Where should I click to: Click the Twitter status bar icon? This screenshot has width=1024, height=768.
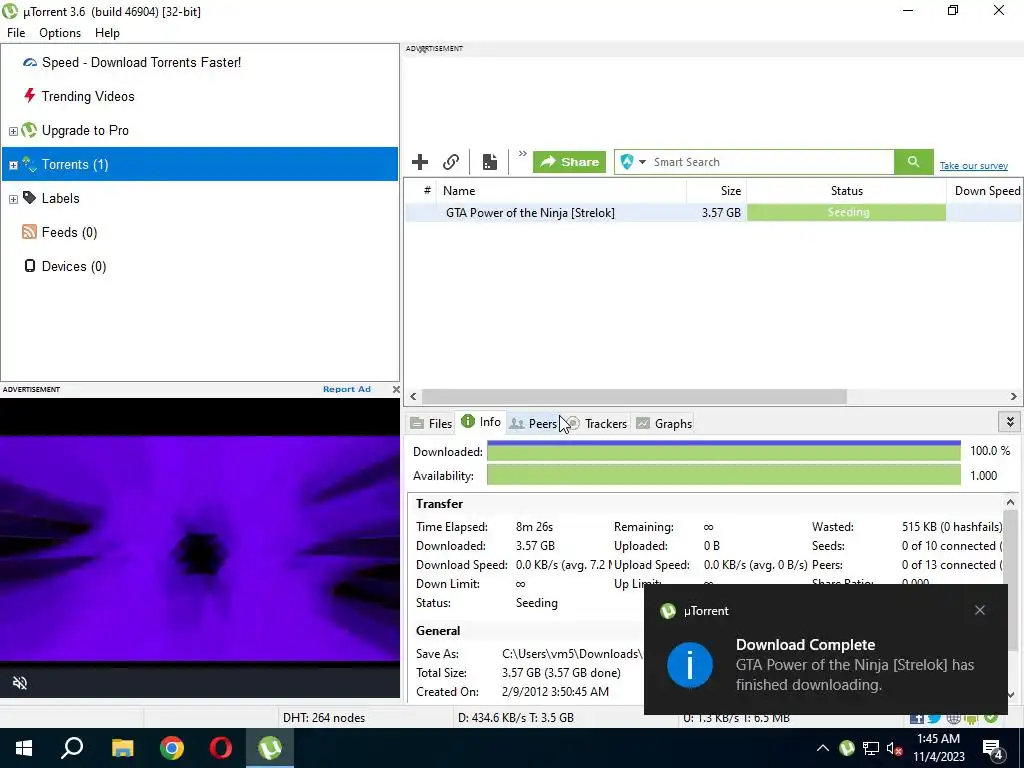pyautogui.click(x=935, y=718)
